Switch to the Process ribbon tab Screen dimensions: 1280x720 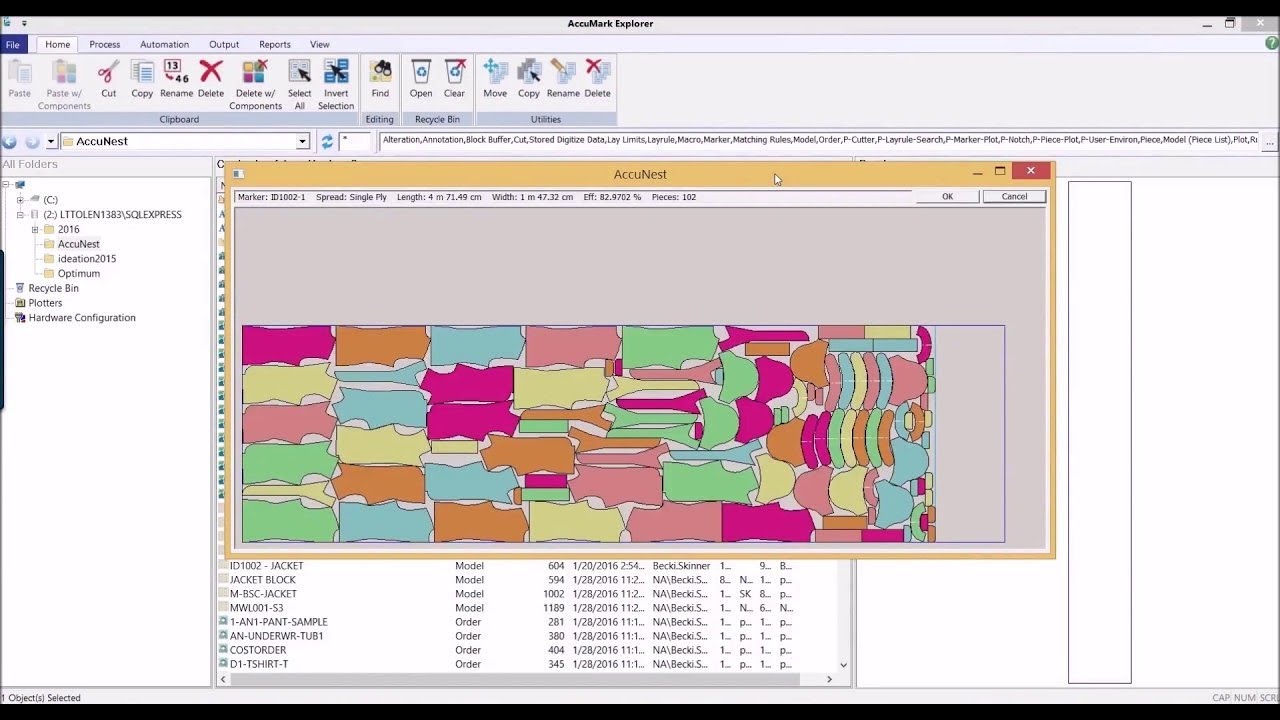[x=104, y=44]
